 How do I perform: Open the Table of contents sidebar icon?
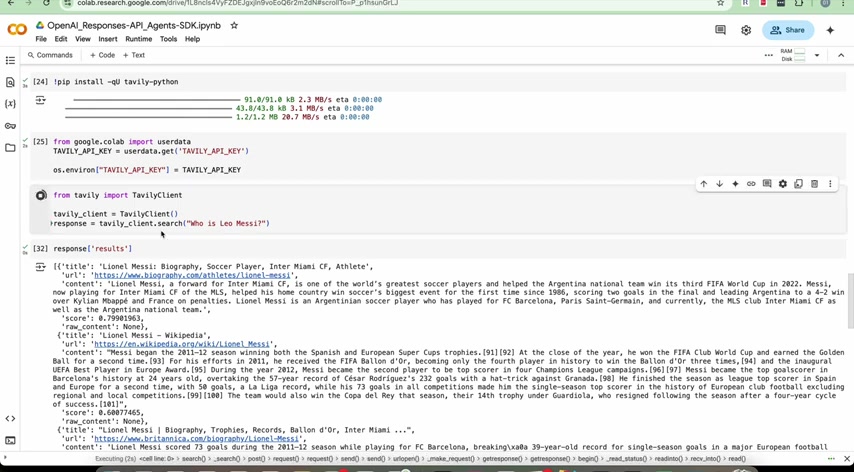point(10,60)
